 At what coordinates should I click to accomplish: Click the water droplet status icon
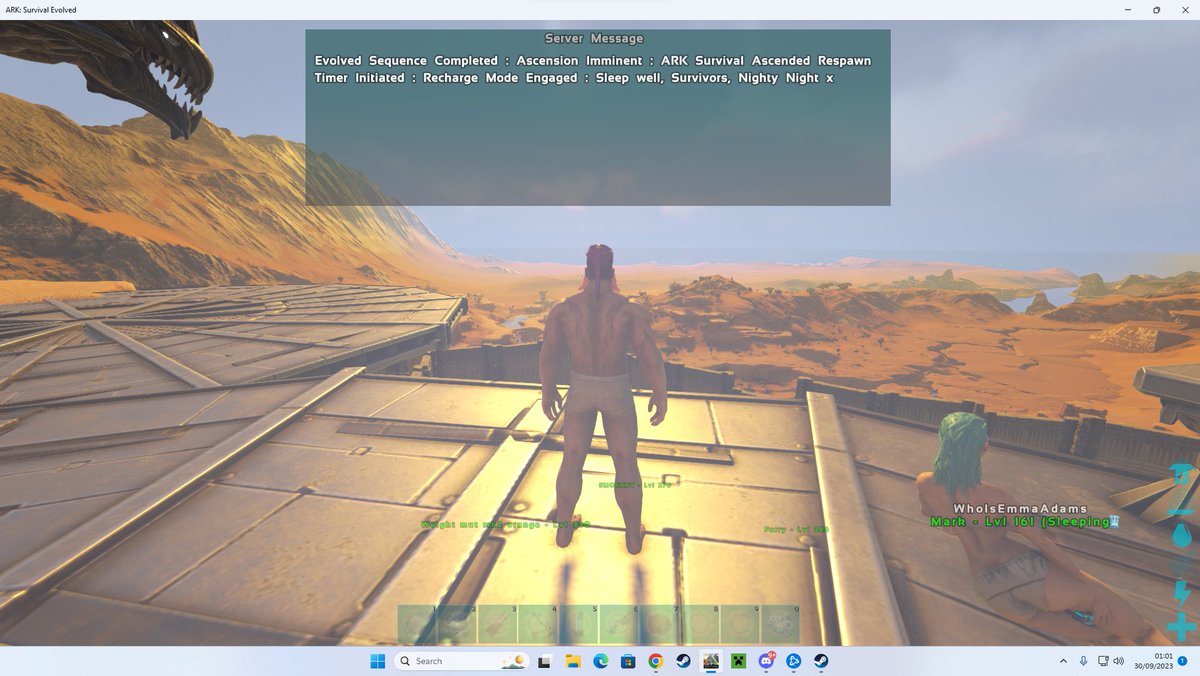coord(1182,535)
